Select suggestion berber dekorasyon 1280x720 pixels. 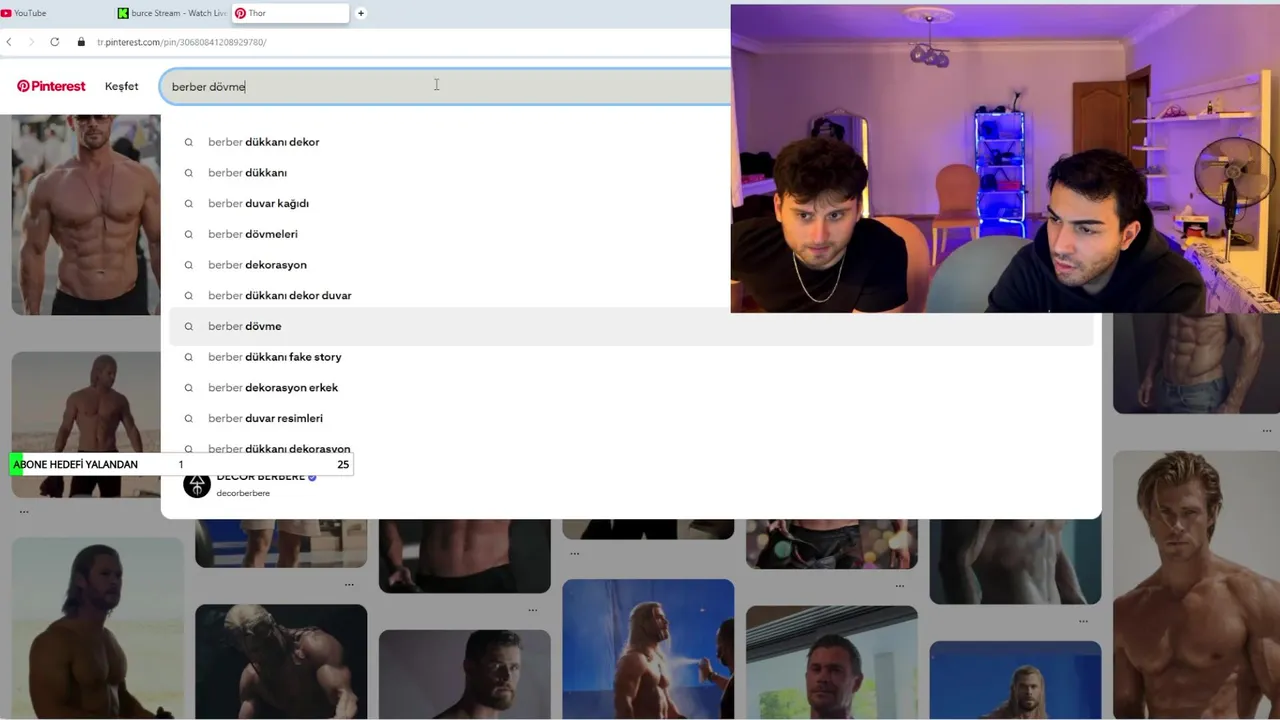point(631,265)
